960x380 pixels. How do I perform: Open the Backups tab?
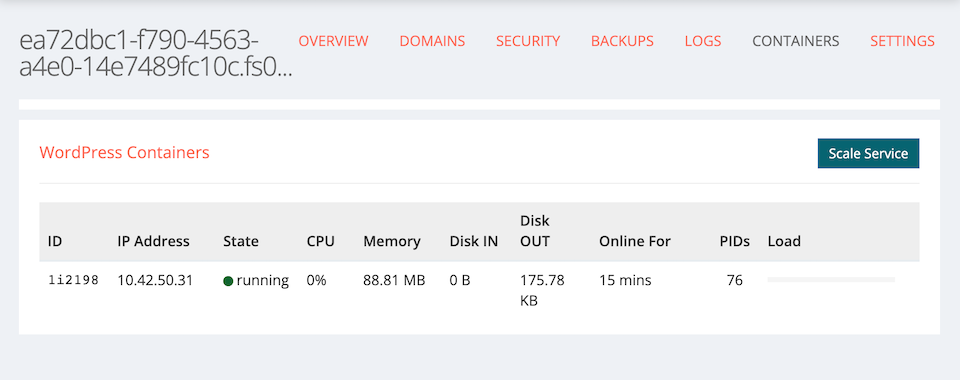tap(622, 41)
